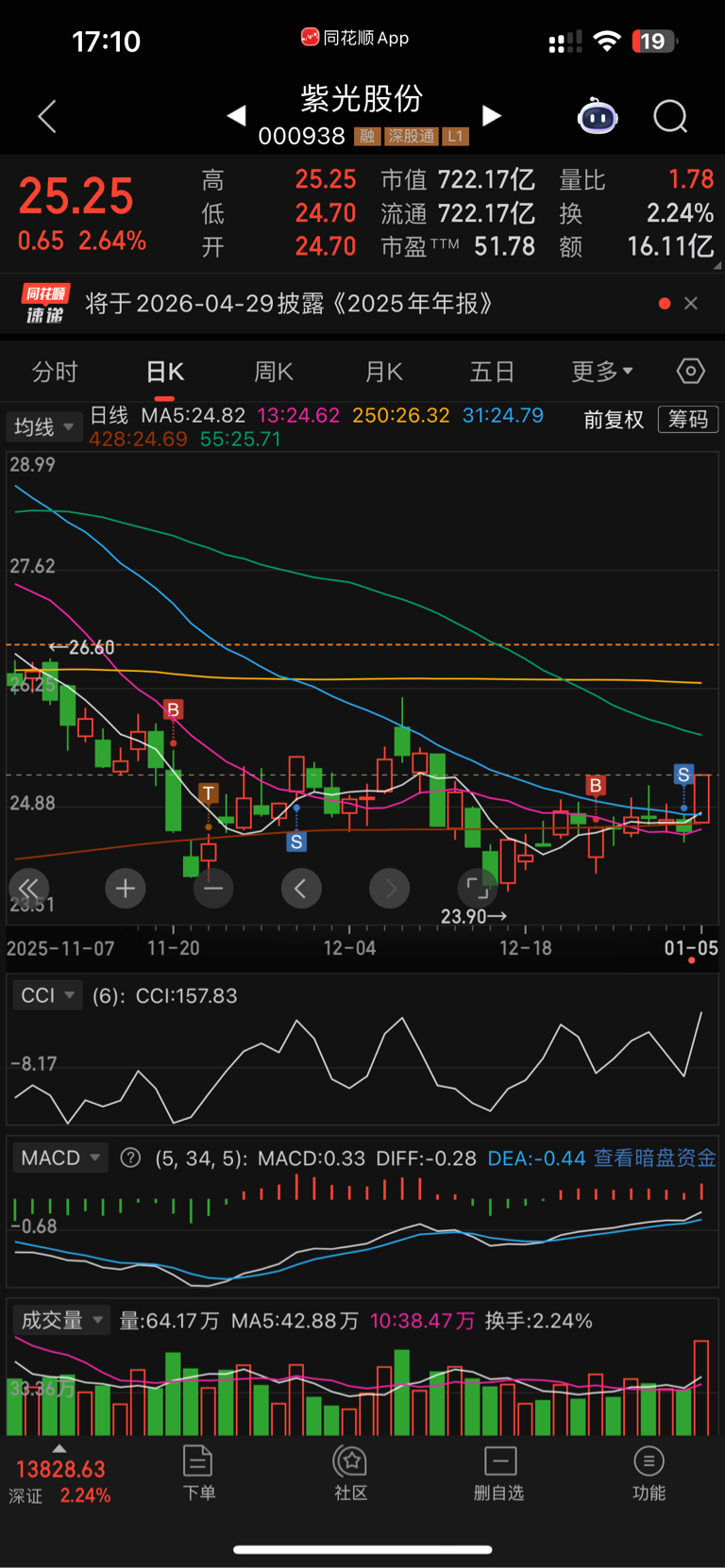
Task: Tap the red B marker near 12-18
Action: pyautogui.click(x=596, y=785)
